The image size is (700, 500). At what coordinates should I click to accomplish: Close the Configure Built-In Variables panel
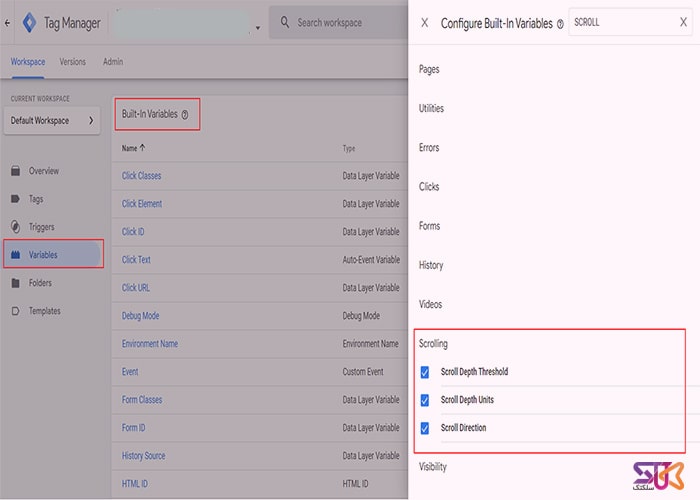pyautogui.click(x=425, y=22)
